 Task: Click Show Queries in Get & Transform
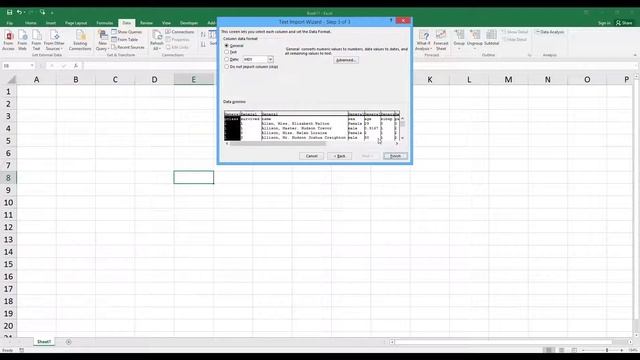tap(127, 32)
